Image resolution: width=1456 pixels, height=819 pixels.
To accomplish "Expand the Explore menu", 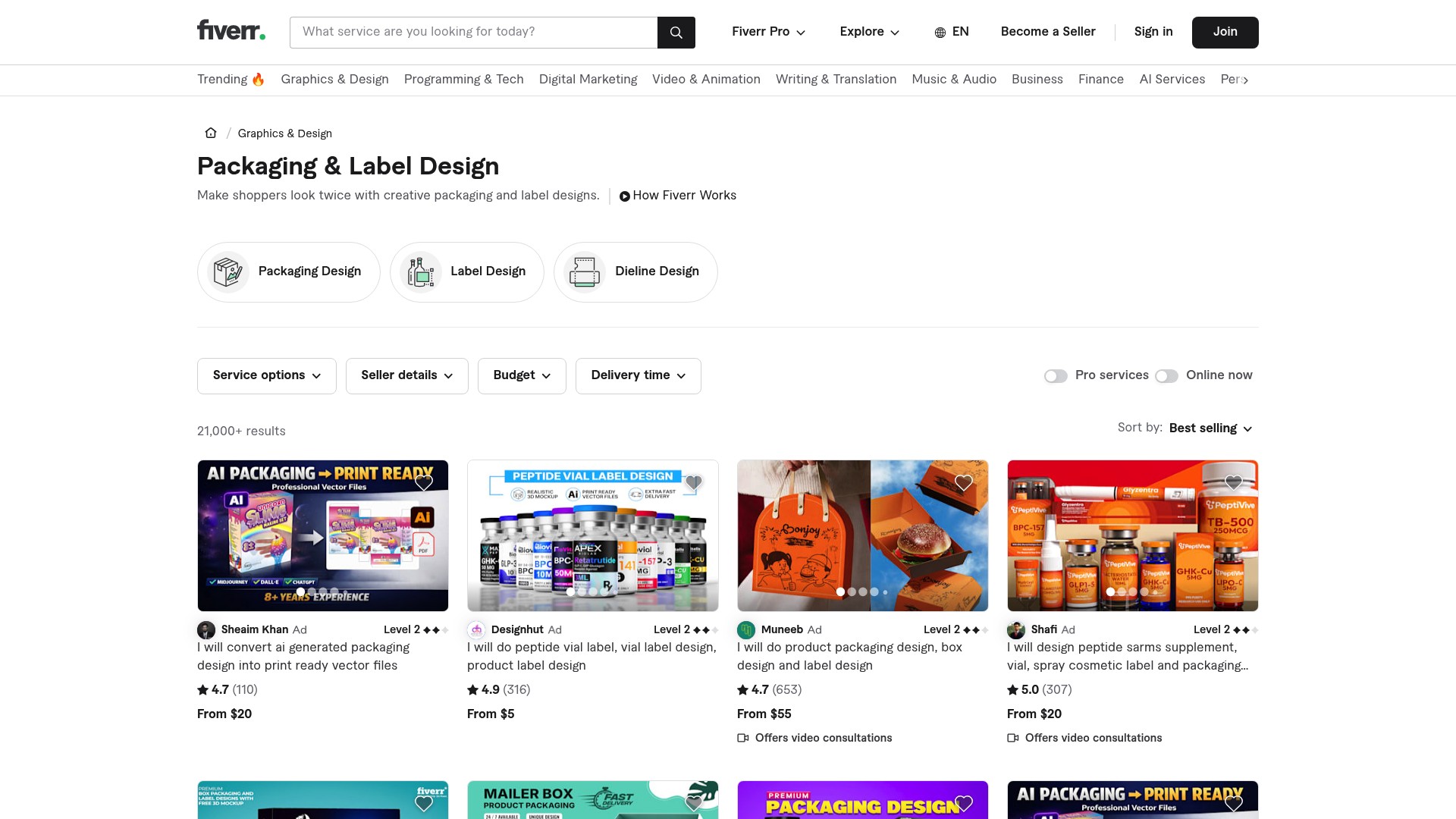I will 870,32.
